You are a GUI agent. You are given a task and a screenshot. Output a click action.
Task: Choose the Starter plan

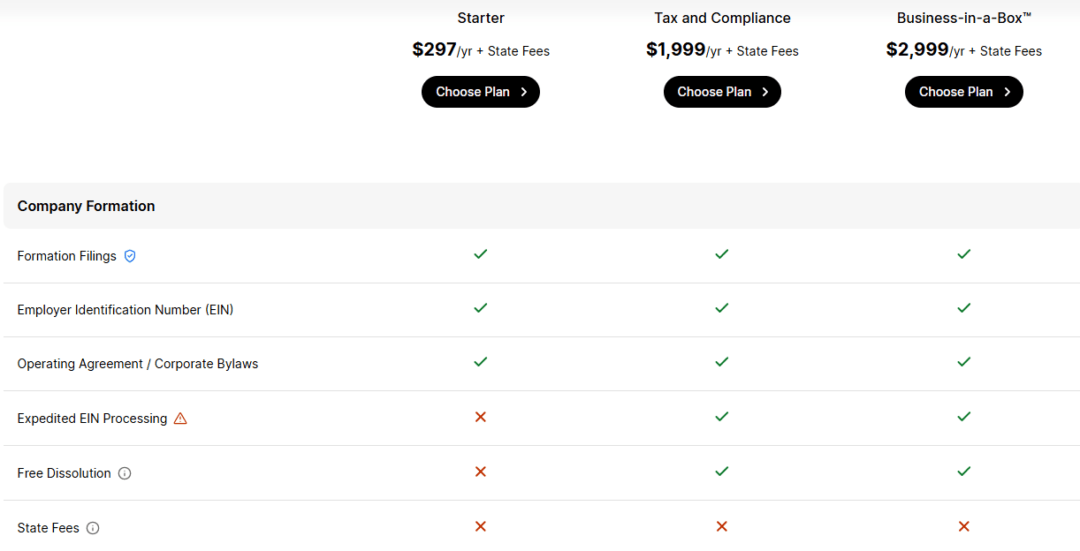(480, 92)
